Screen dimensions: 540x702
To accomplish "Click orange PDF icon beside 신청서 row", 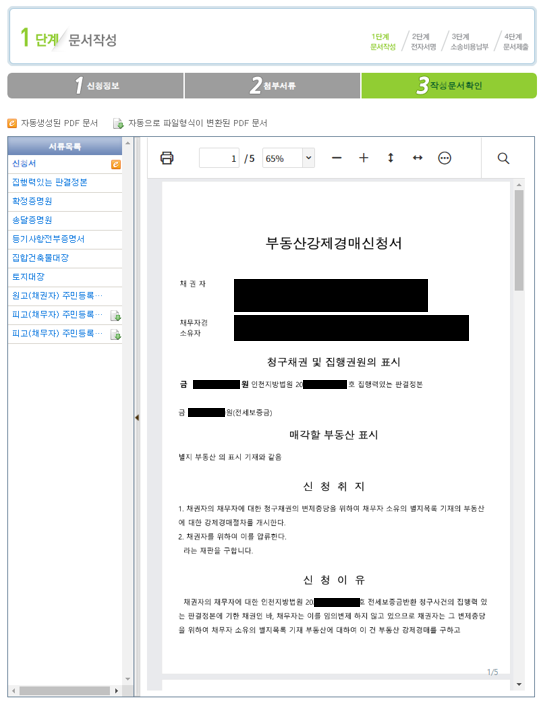I will click(116, 164).
